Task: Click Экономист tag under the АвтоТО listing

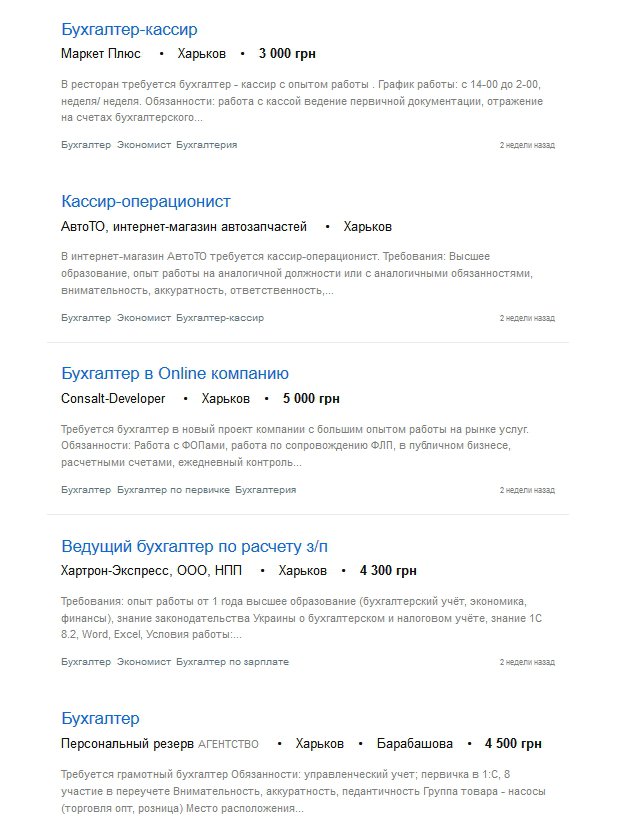Action: click(x=144, y=318)
